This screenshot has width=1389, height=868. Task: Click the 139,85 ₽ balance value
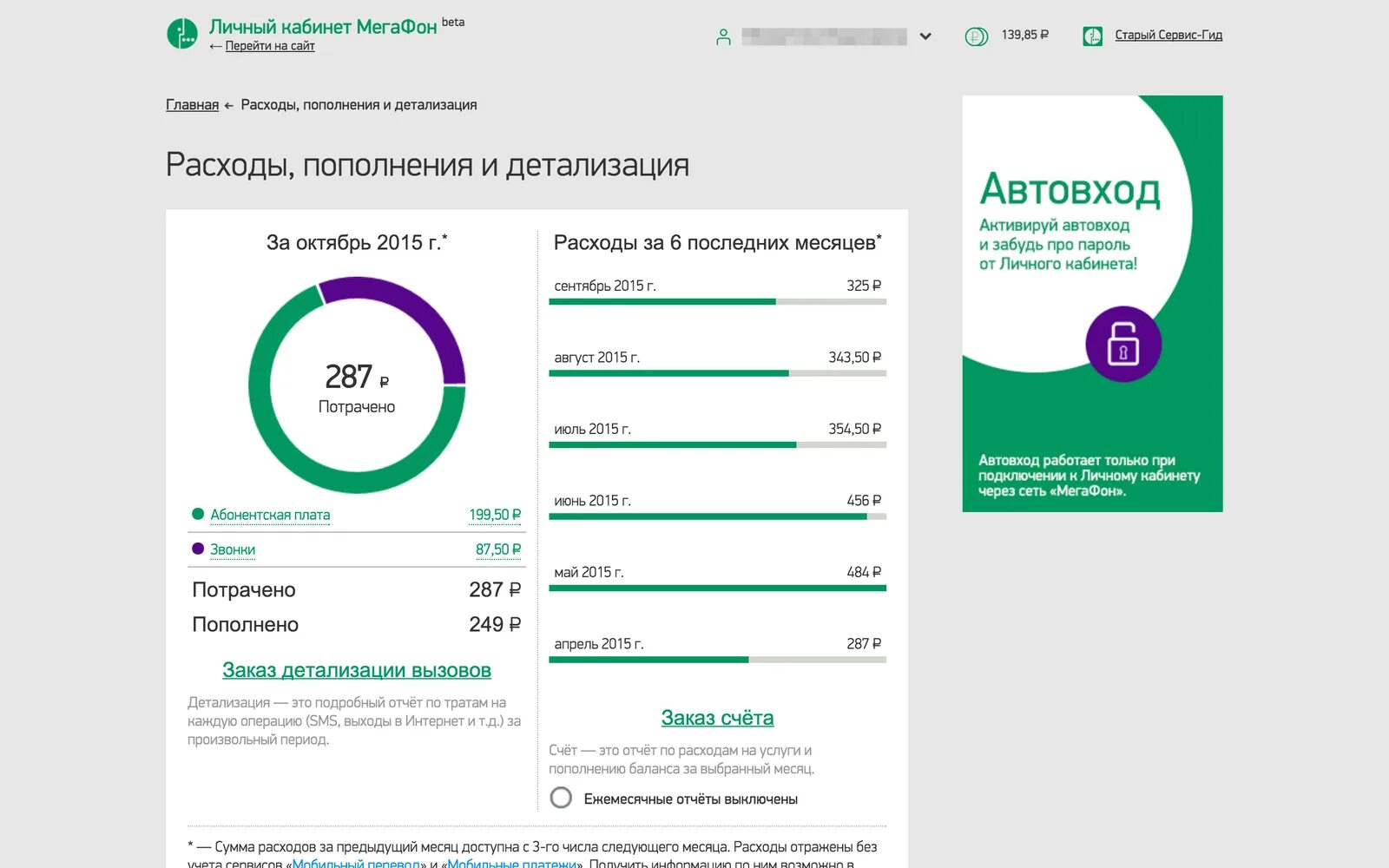point(1024,35)
